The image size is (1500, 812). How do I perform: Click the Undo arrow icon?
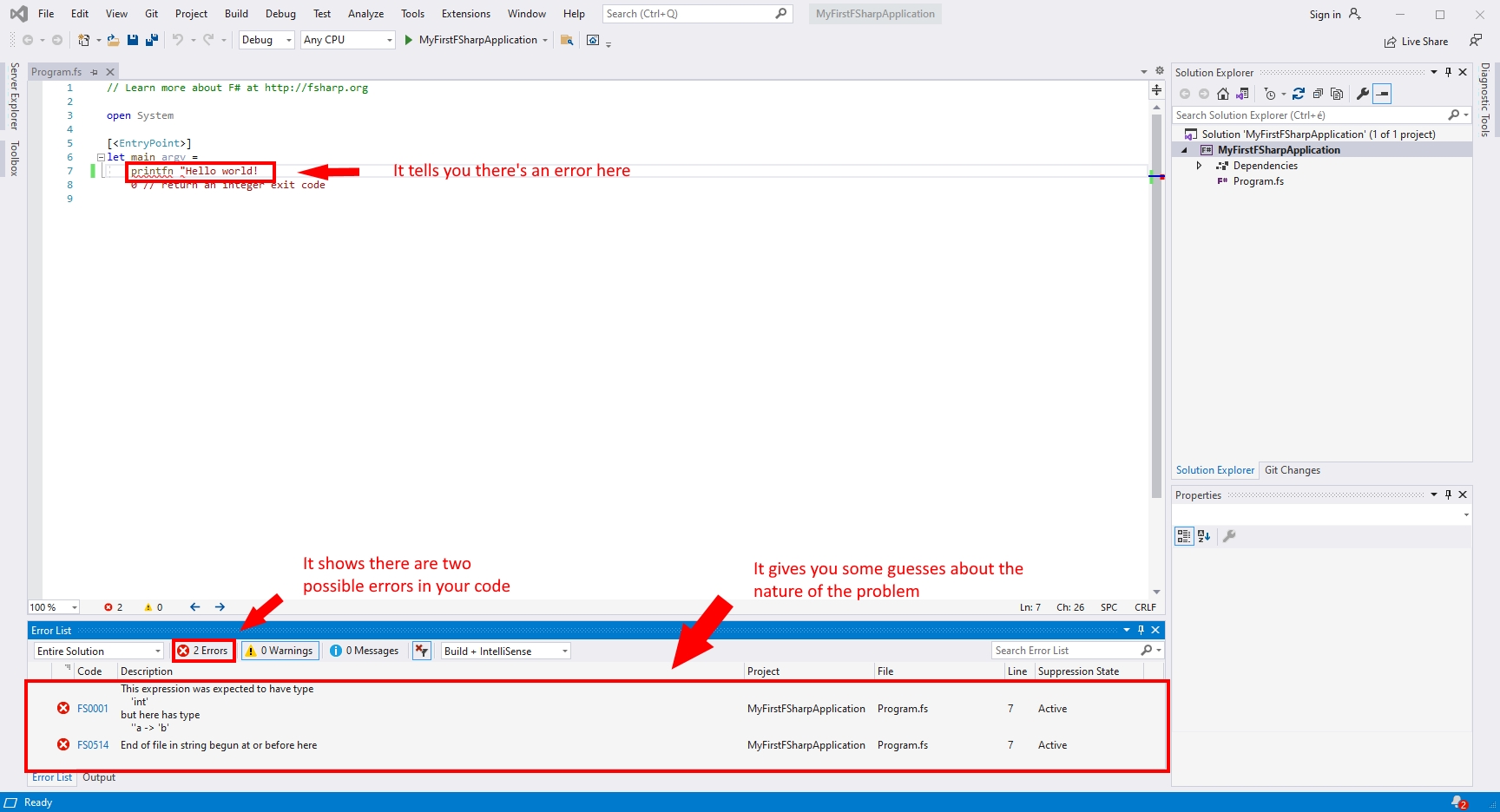click(178, 40)
